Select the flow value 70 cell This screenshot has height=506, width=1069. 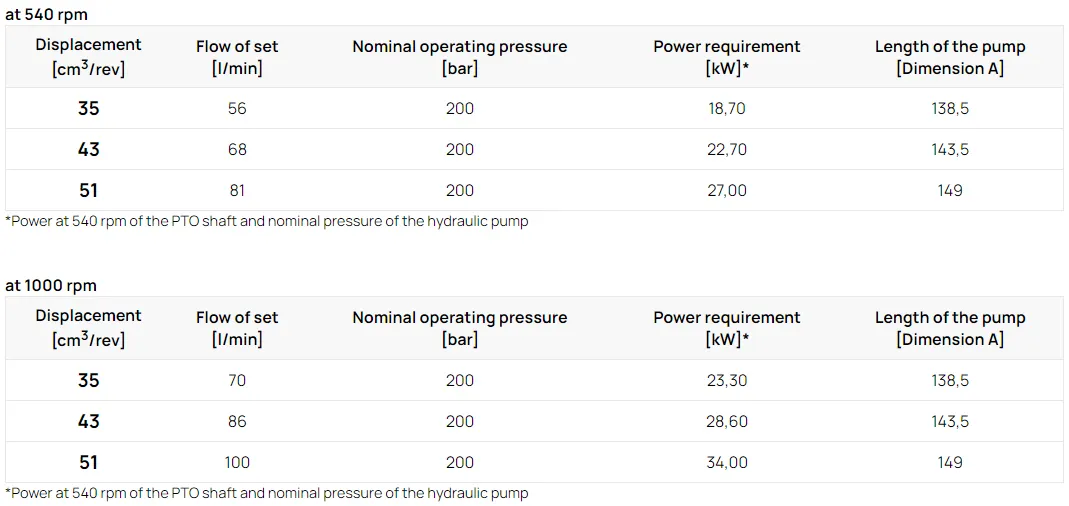point(237,380)
